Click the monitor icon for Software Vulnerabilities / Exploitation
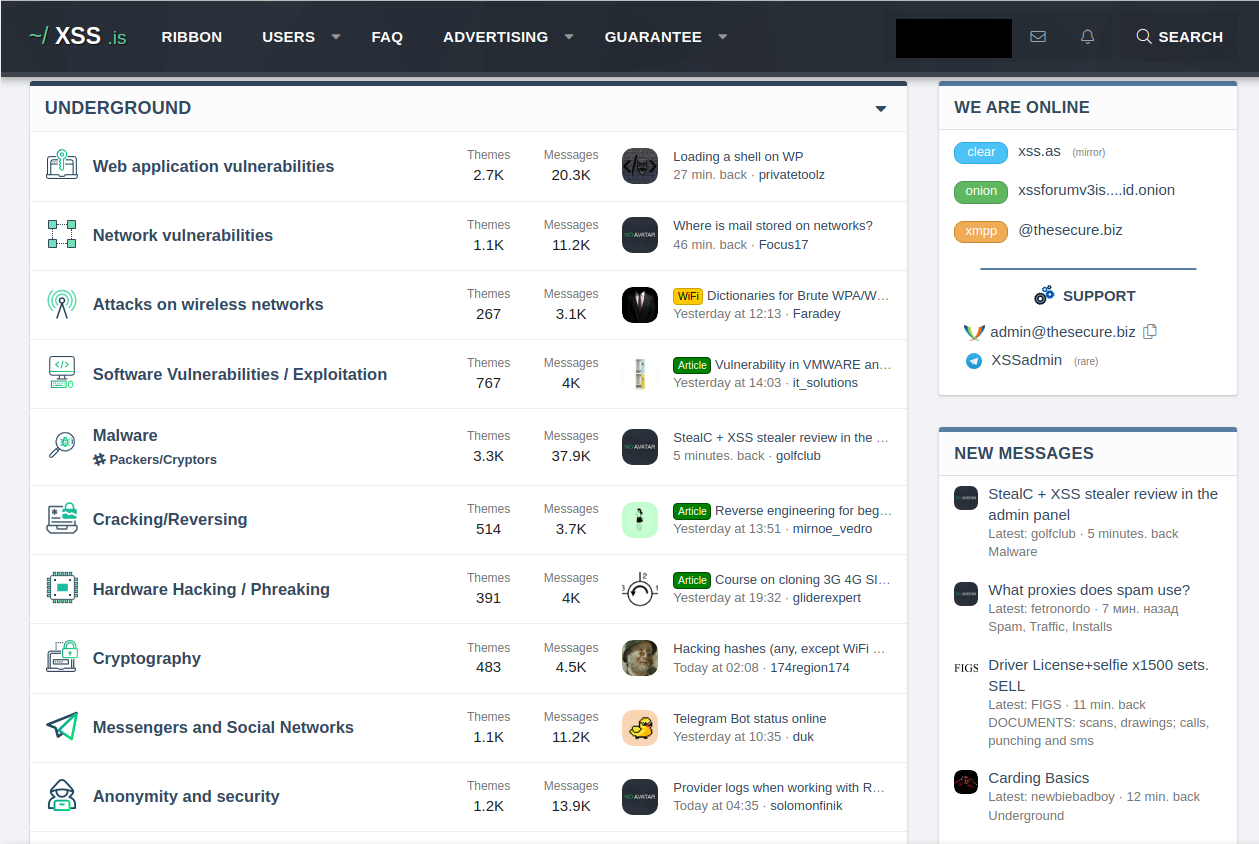The image size is (1259, 844). point(61,374)
